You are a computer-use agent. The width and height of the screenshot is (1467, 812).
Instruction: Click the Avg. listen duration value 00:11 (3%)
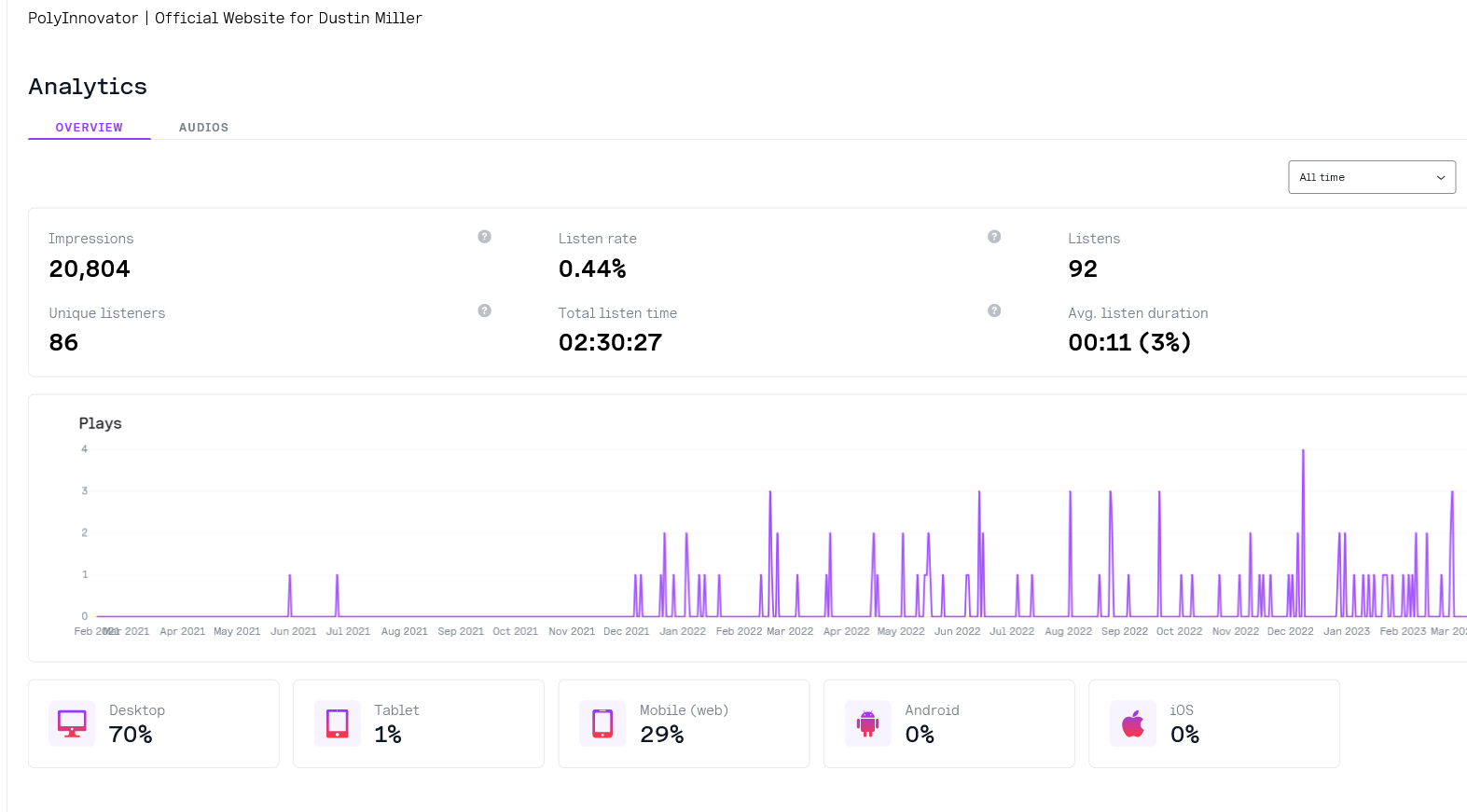pyautogui.click(x=1129, y=343)
